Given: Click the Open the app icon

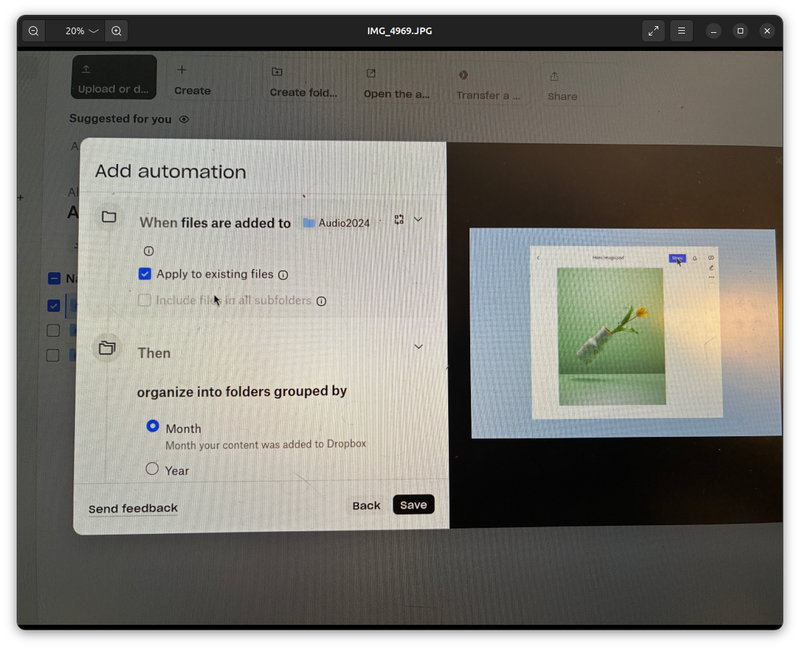Looking at the screenshot, I should (x=371, y=73).
